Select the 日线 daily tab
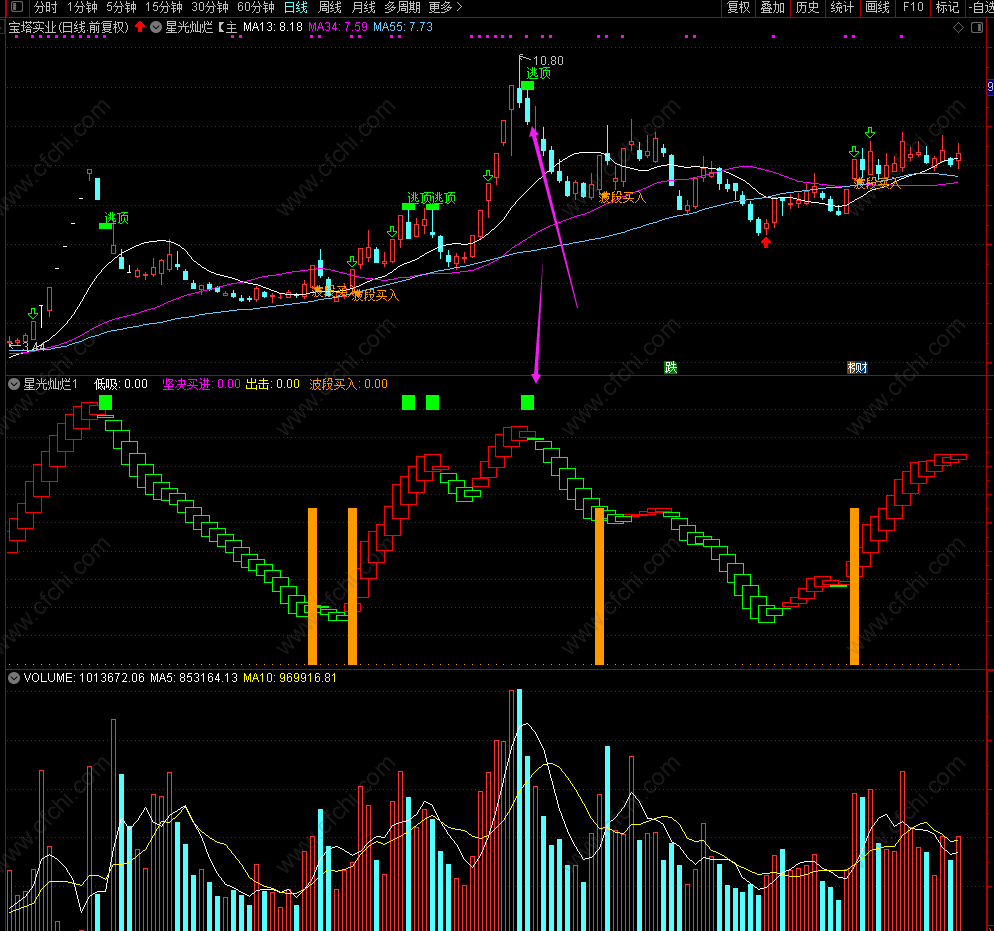 coord(295,8)
